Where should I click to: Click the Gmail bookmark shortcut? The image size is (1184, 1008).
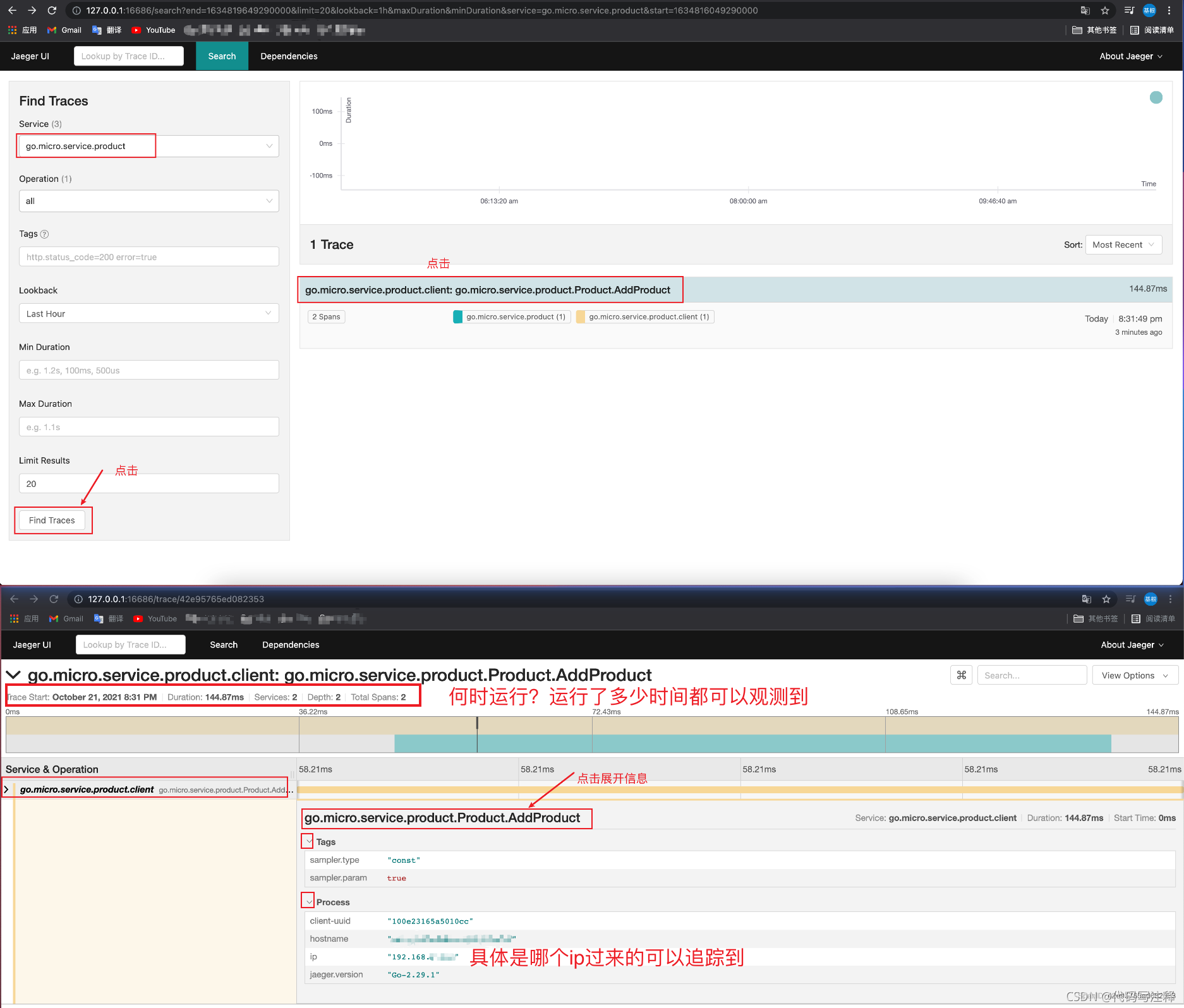[x=64, y=30]
